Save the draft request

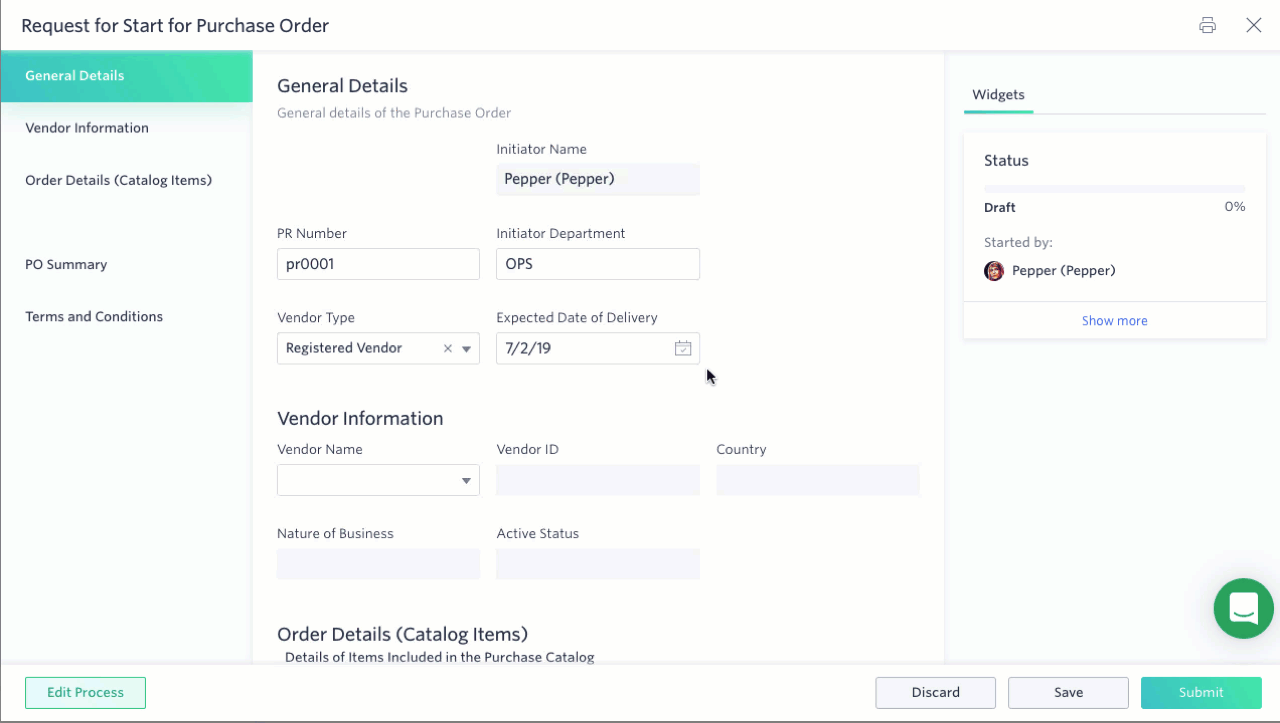1068,692
